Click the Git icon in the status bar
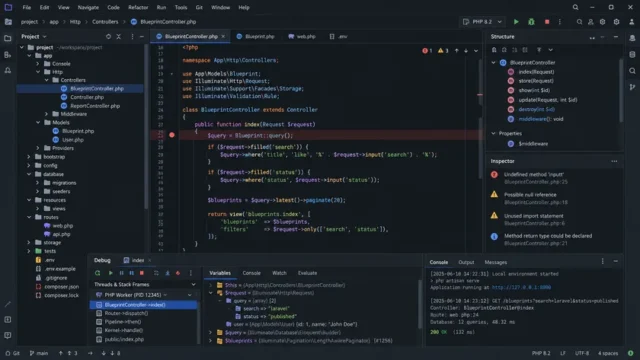This screenshot has width=640, height=360. [x=12, y=353]
